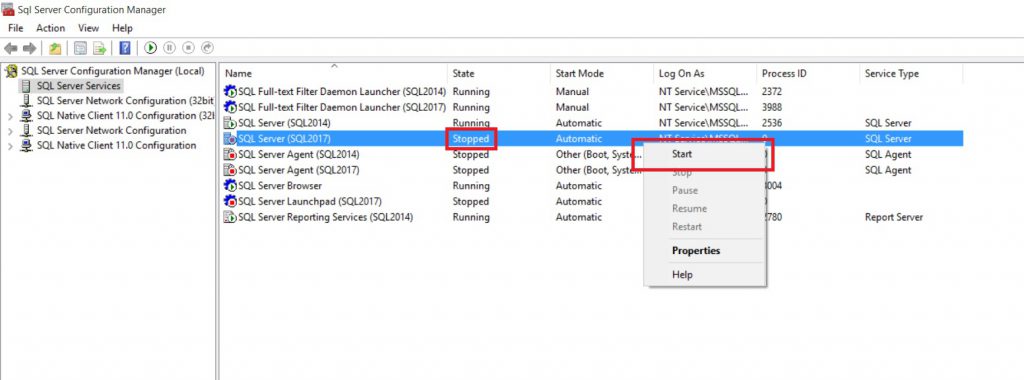The height and width of the screenshot is (380, 1024).
Task: Click the Stopped state of SQL Server (SQL2017)
Action: (471, 138)
